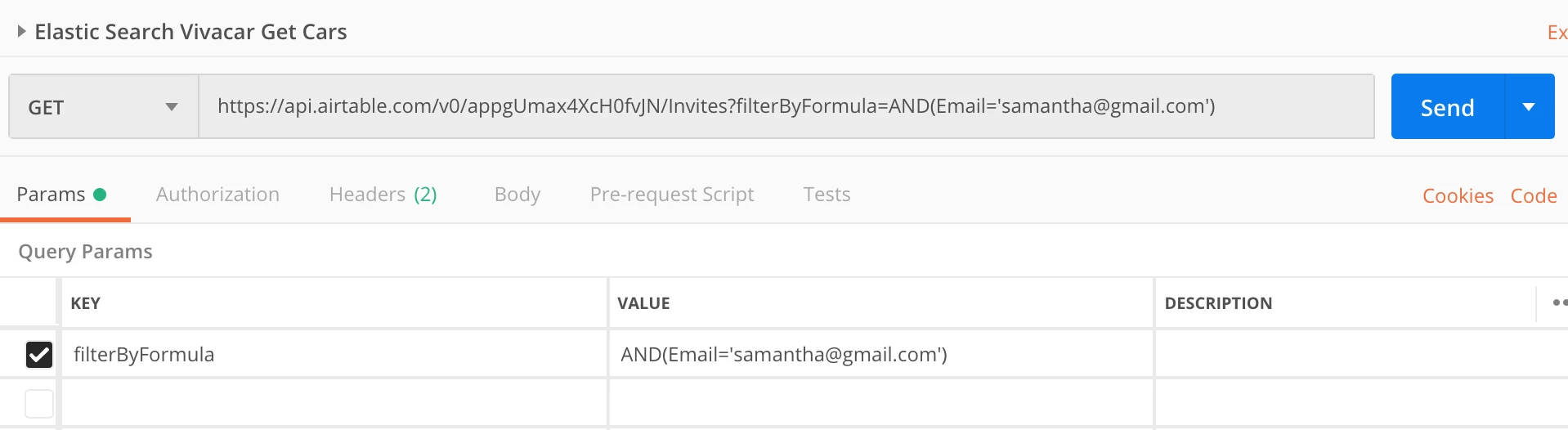Open the Send button dropdown arrow

(1529, 107)
